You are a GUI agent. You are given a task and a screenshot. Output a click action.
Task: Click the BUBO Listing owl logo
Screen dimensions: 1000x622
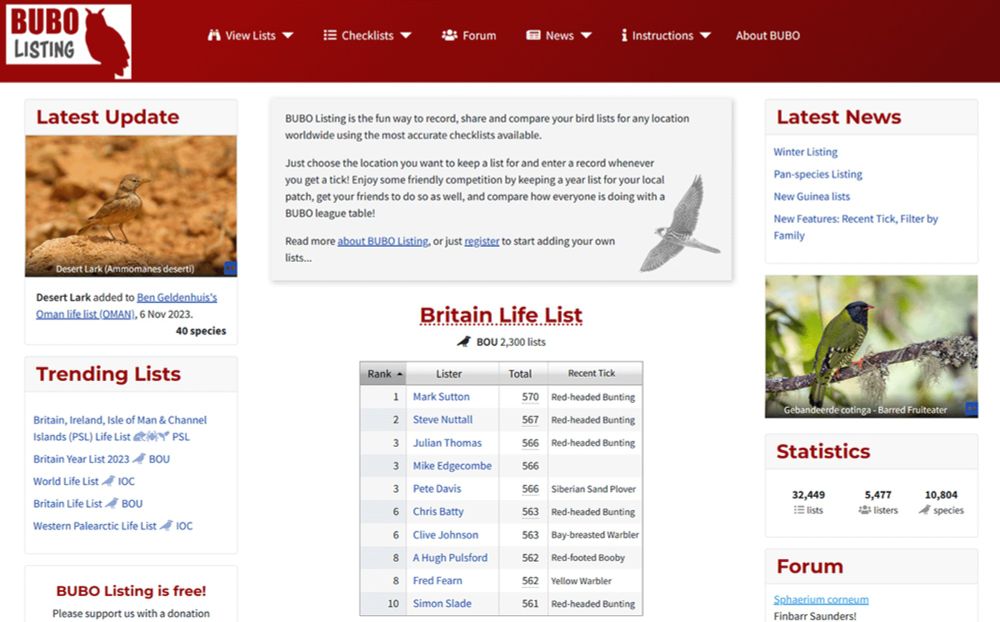pyautogui.click(x=69, y=41)
